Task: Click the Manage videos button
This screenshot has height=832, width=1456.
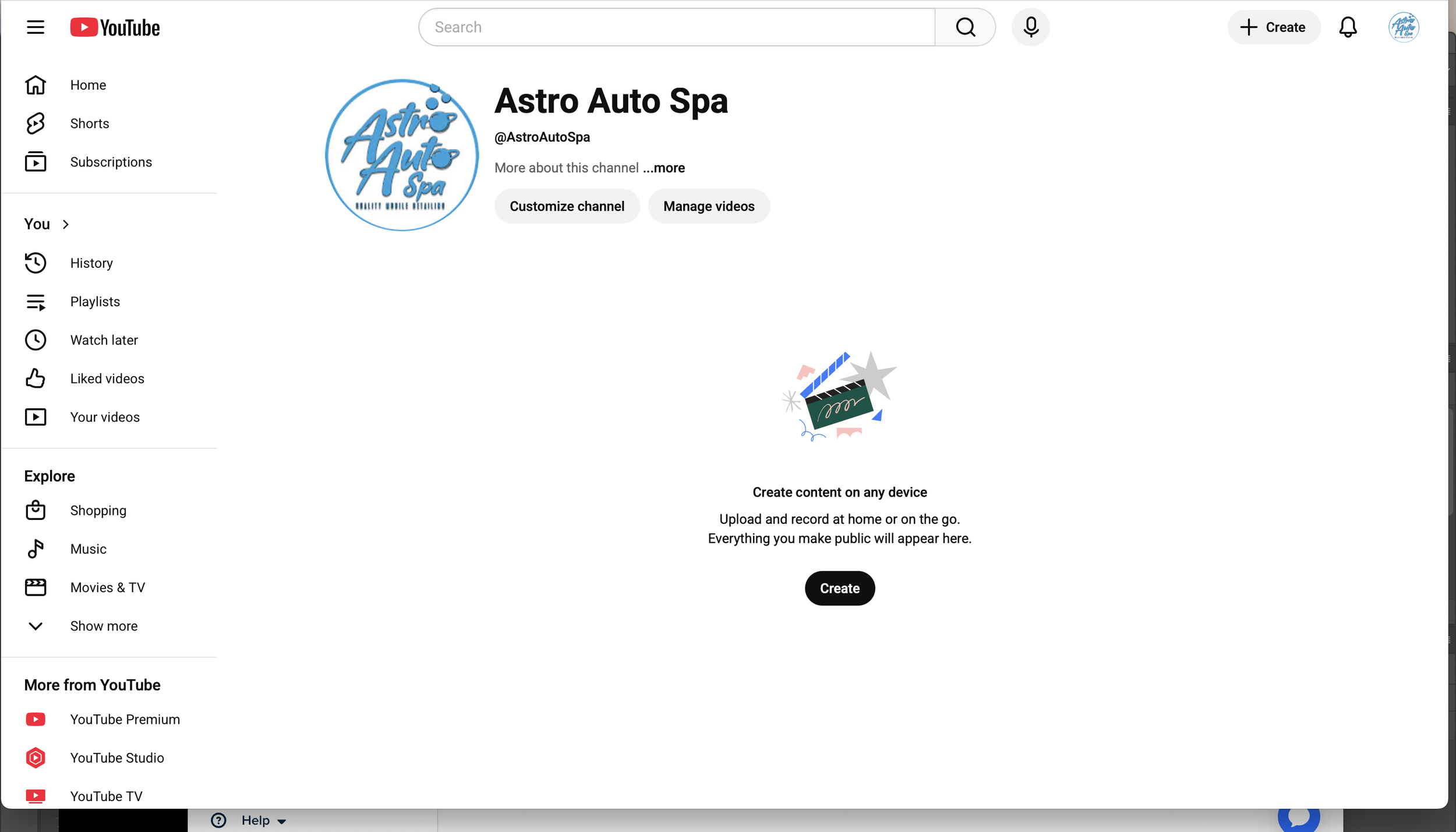Action: (708, 206)
